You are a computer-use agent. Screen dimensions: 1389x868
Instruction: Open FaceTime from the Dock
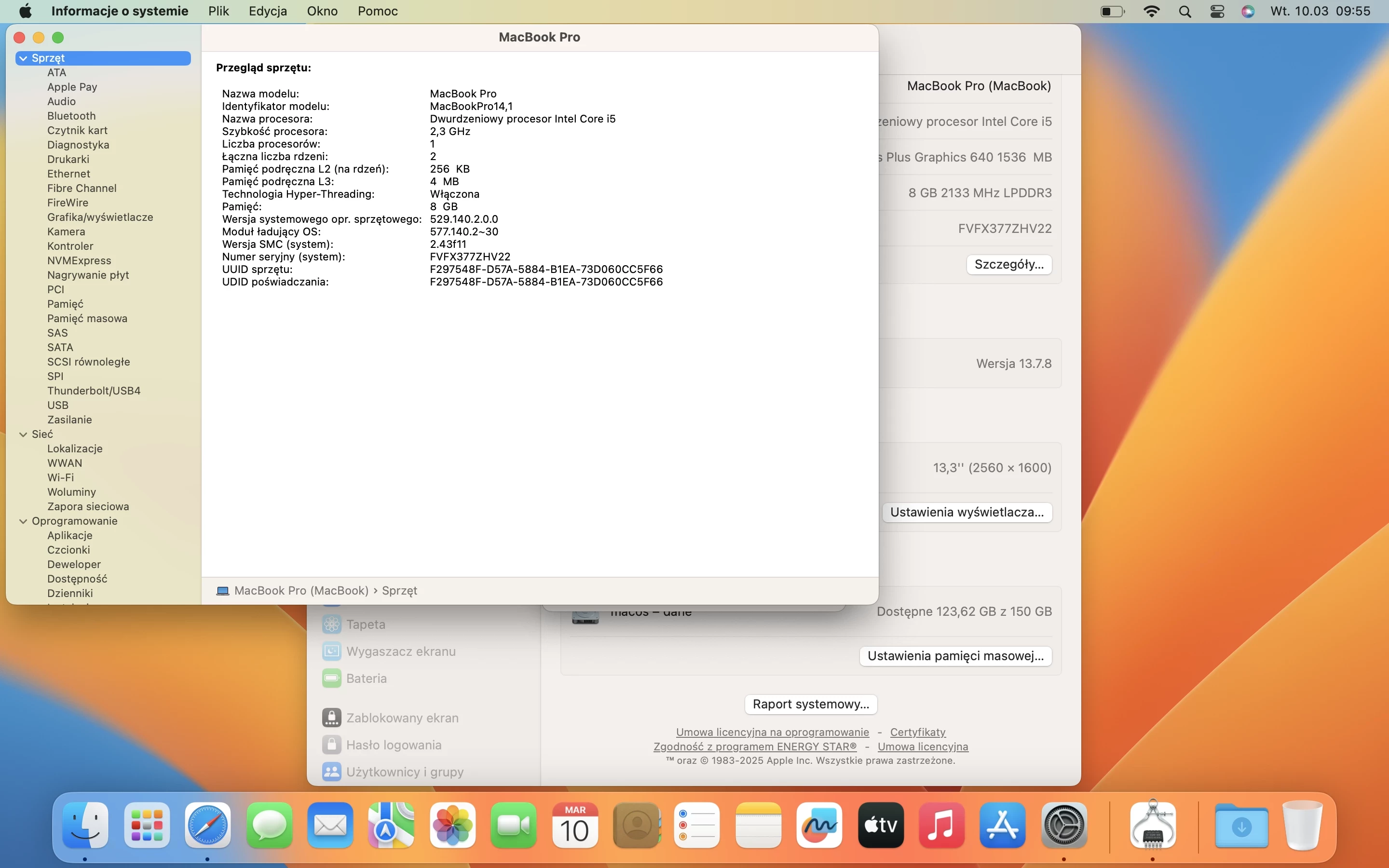[x=513, y=825]
